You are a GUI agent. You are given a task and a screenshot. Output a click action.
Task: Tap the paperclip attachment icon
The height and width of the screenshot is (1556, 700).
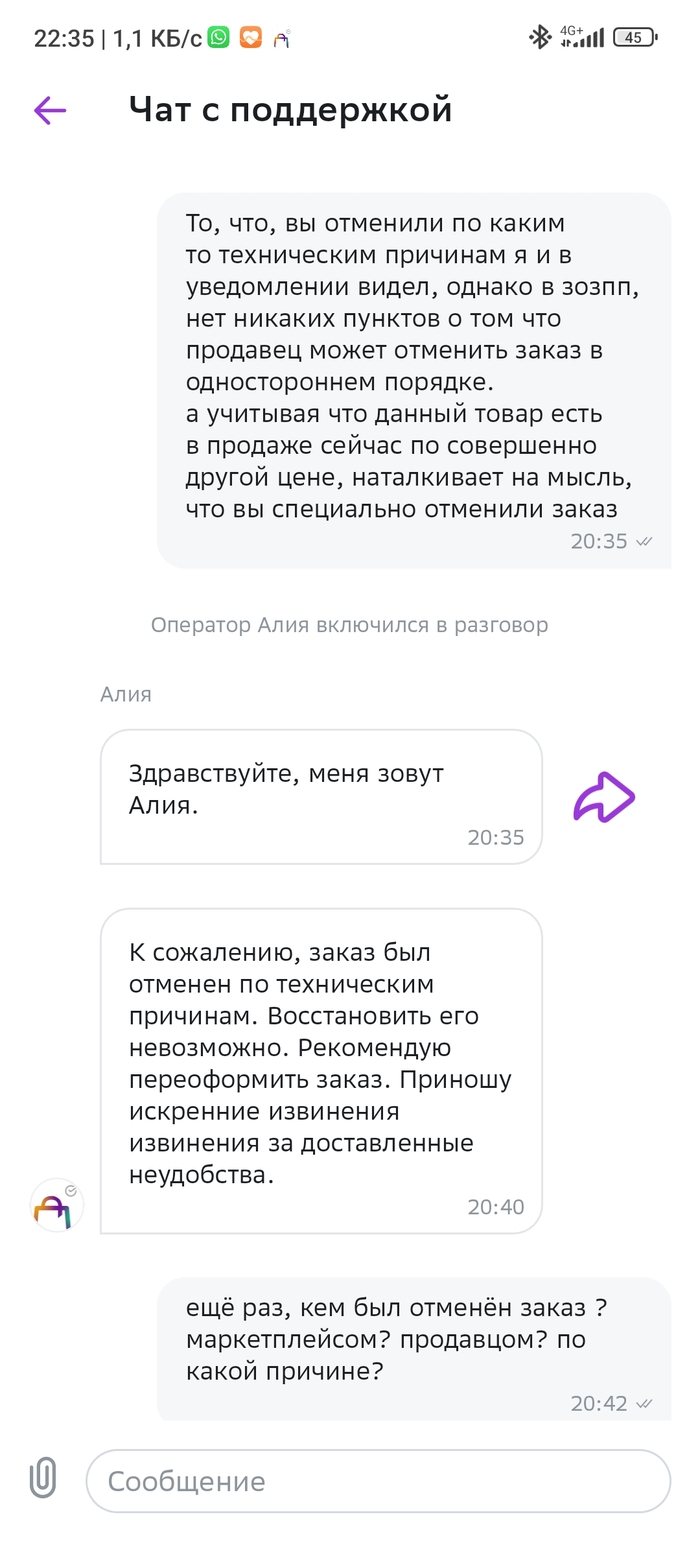tap(43, 1478)
